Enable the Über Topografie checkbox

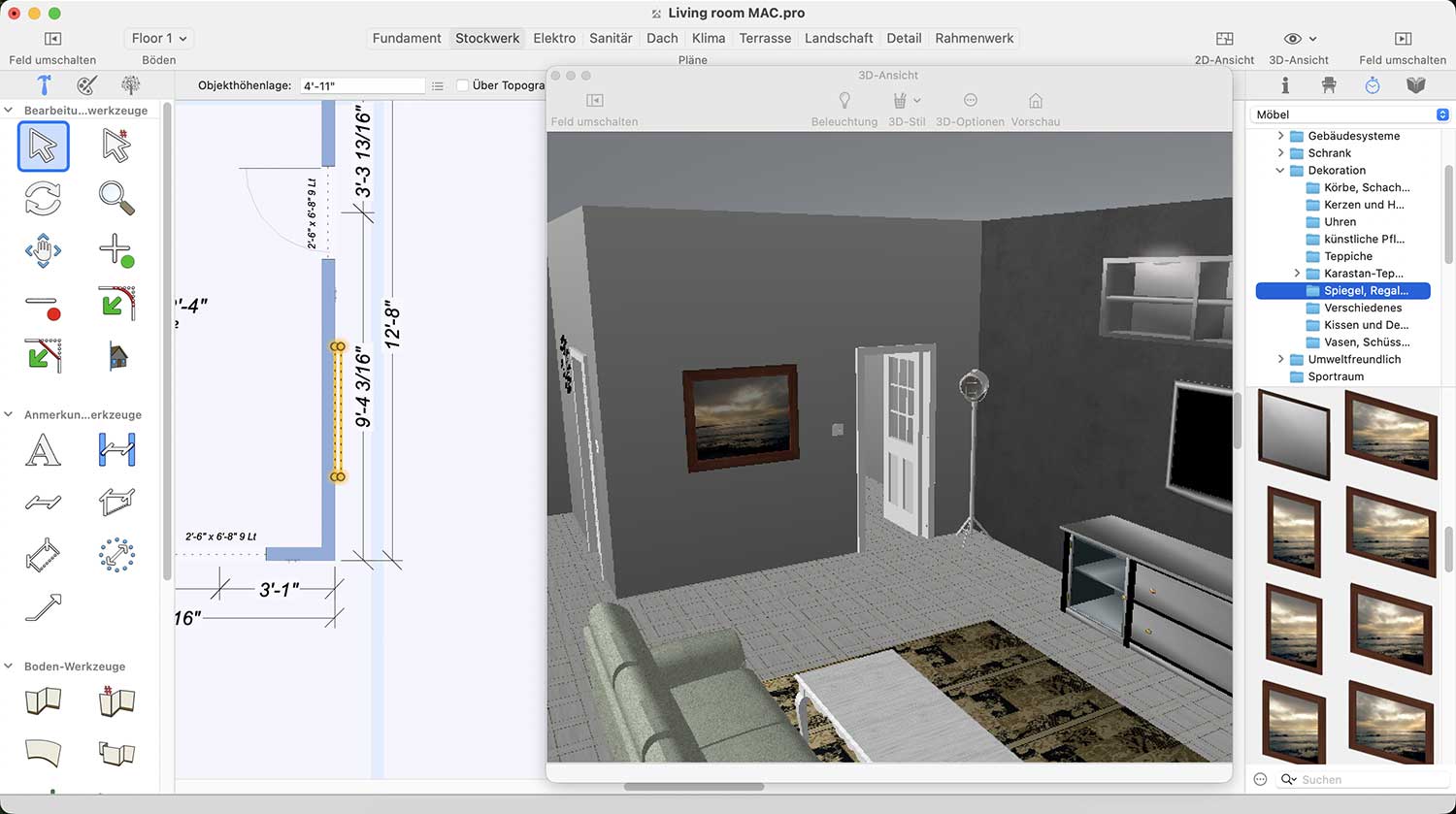pyautogui.click(x=463, y=85)
